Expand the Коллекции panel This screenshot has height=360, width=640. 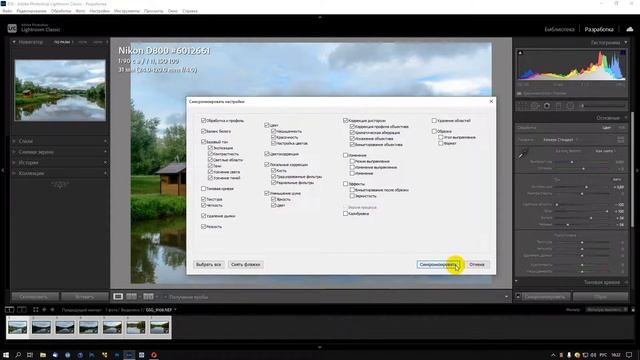click(x=14, y=173)
